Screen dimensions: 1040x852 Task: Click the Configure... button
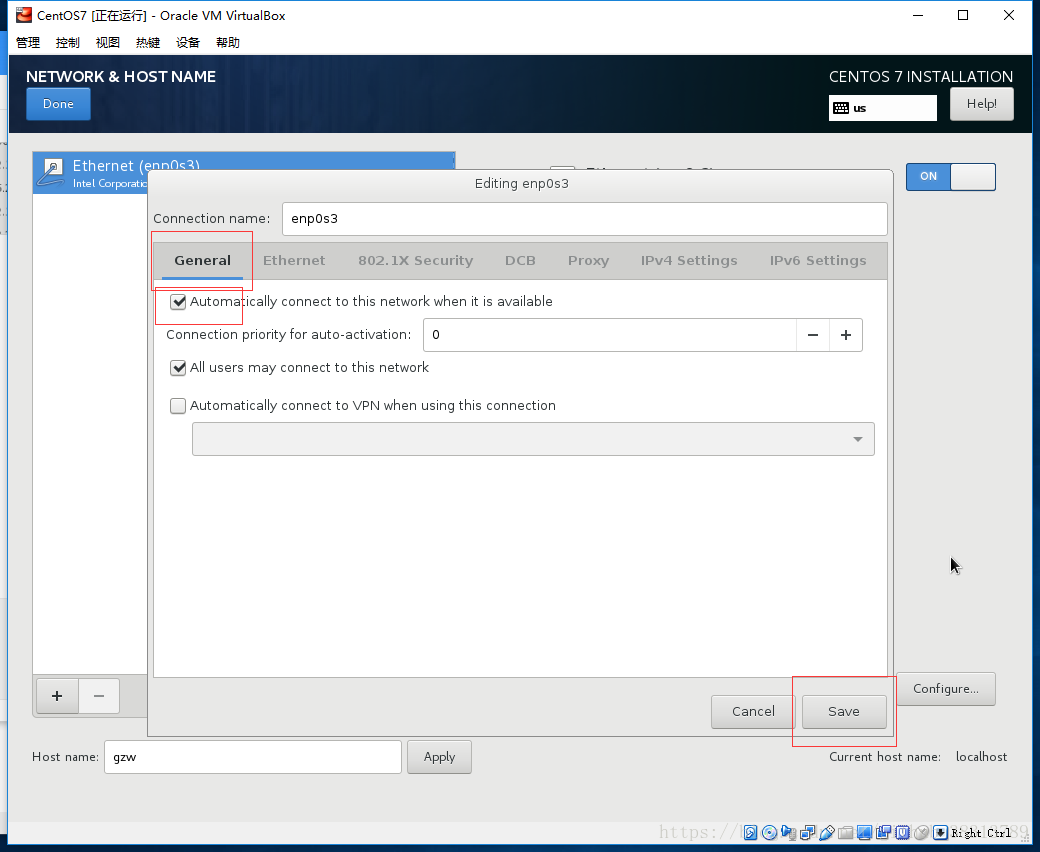pyautogui.click(x=946, y=689)
